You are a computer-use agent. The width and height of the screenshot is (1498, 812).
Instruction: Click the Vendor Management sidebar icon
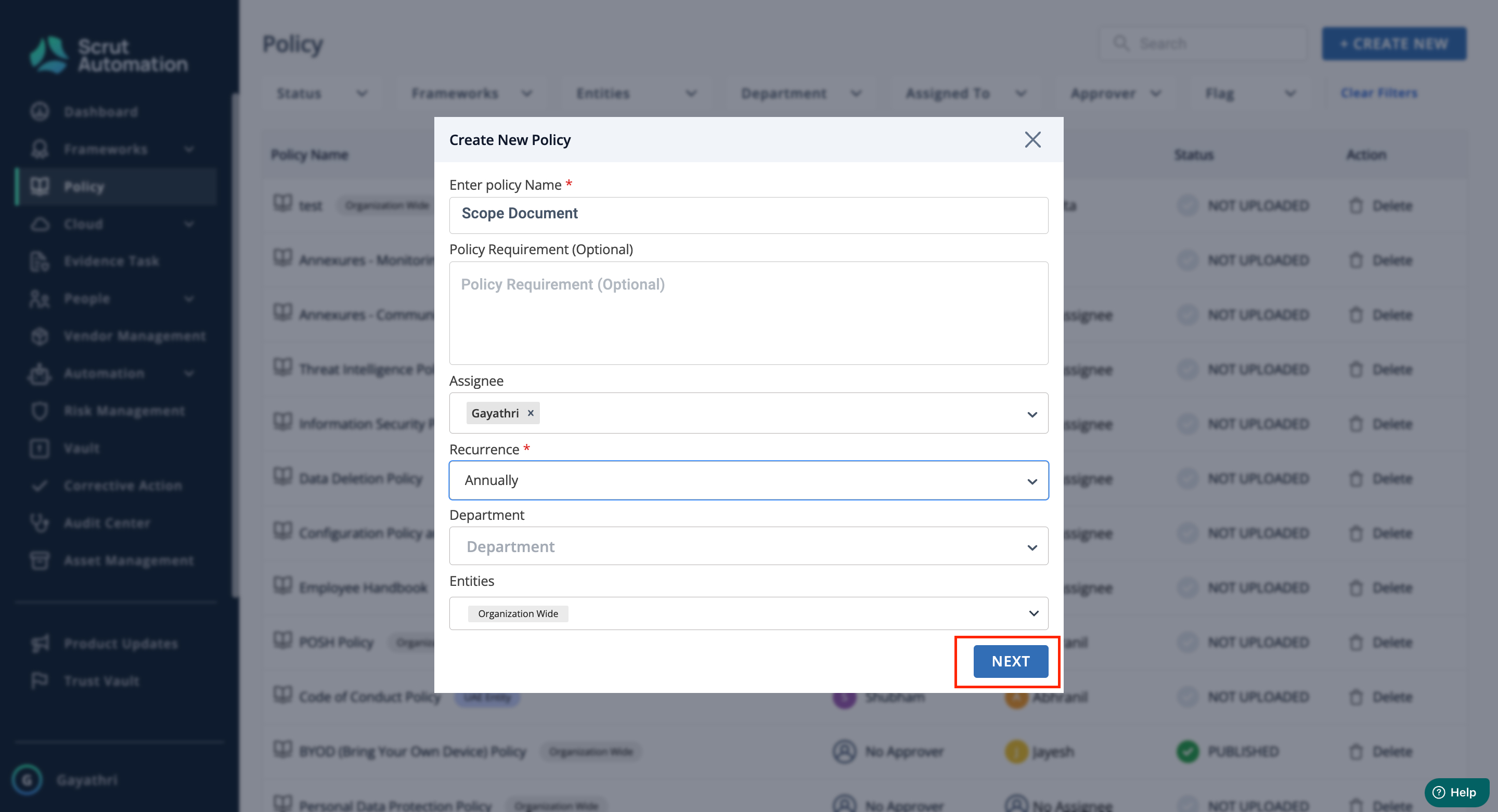40,336
